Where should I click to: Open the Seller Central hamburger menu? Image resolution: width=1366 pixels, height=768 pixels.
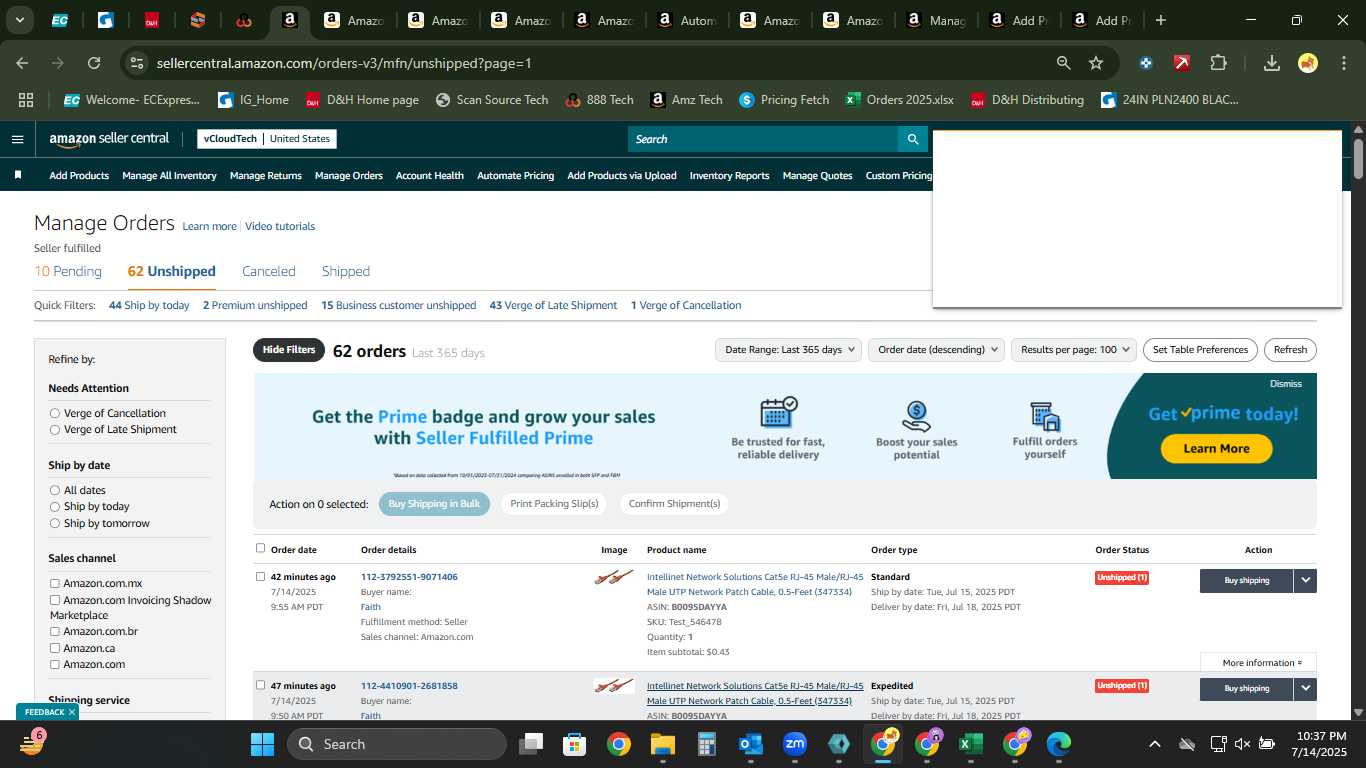coord(17,139)
